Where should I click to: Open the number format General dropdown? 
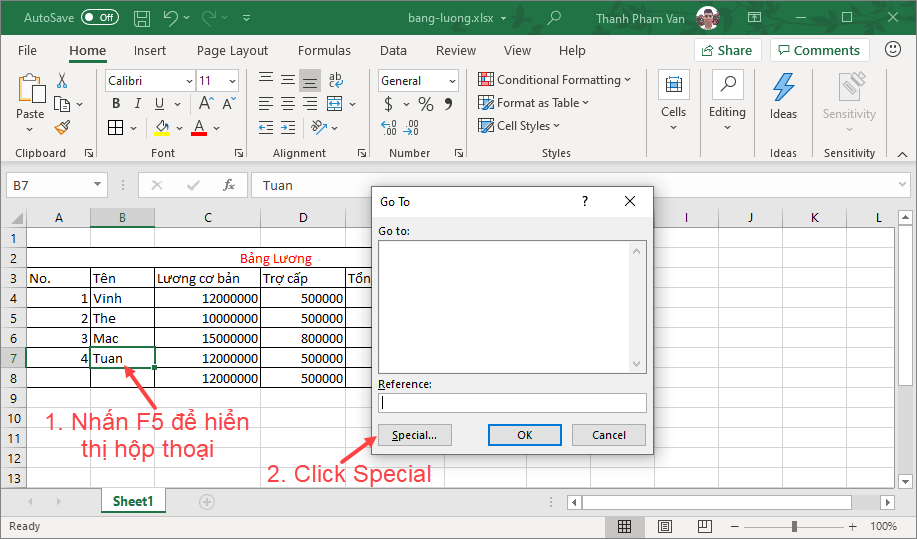pos(452,81)
